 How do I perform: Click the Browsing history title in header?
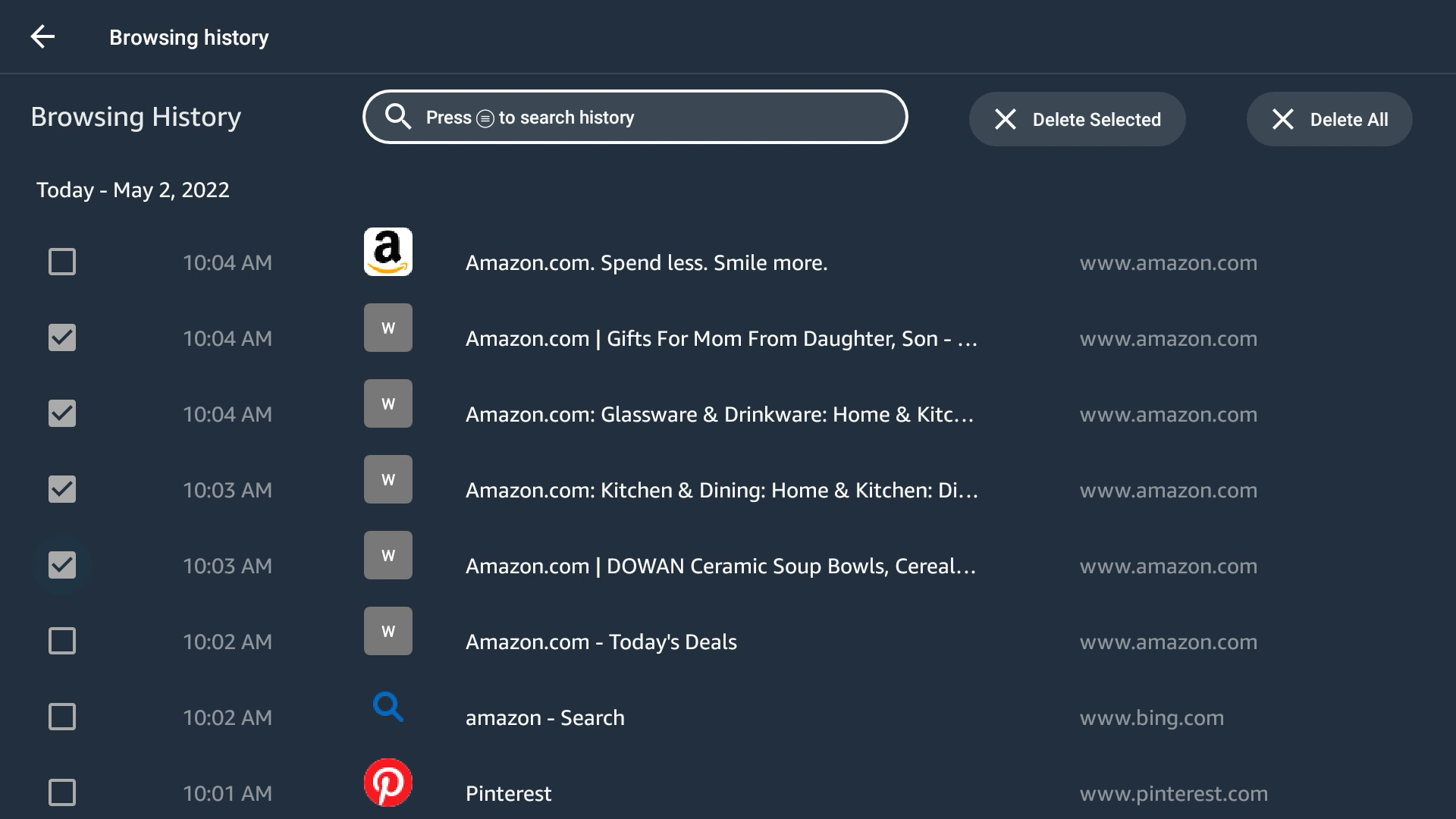click(x=189, y=37)
